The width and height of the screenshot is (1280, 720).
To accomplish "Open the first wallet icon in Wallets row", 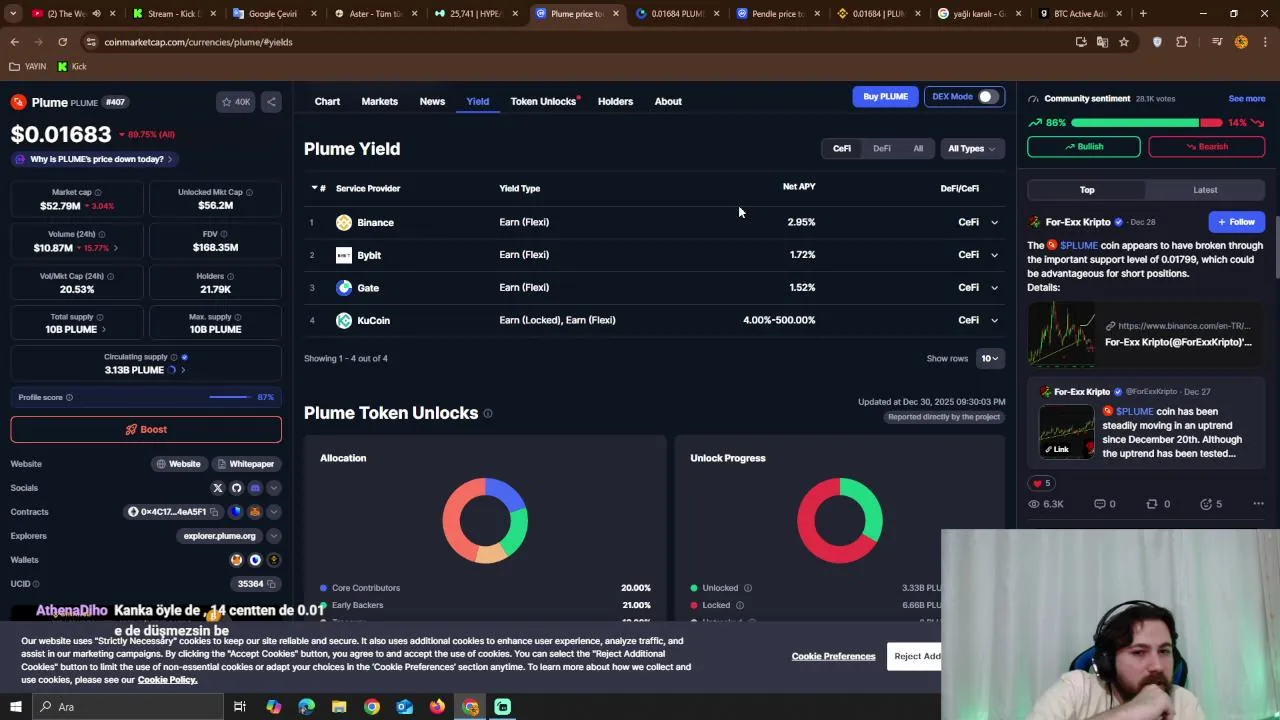I will pos(236,560).
